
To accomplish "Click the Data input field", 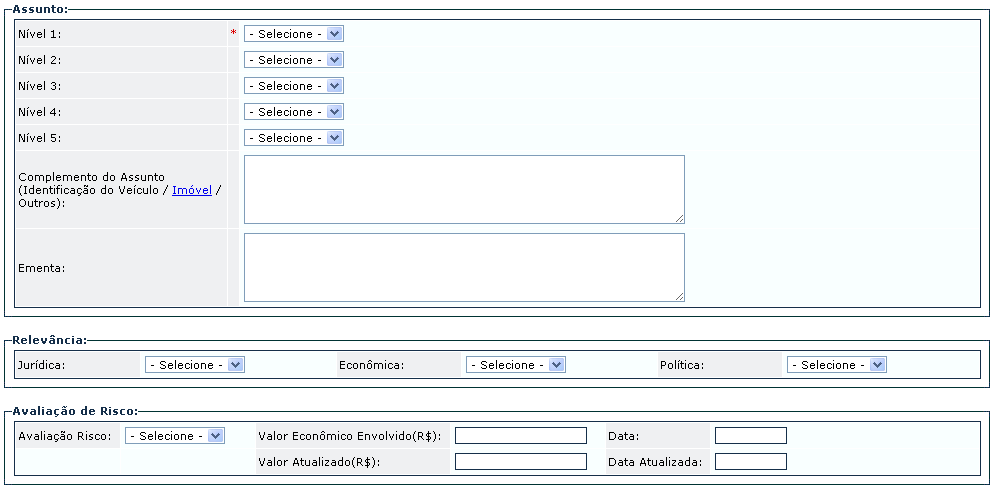I will (x=751, y=436).
